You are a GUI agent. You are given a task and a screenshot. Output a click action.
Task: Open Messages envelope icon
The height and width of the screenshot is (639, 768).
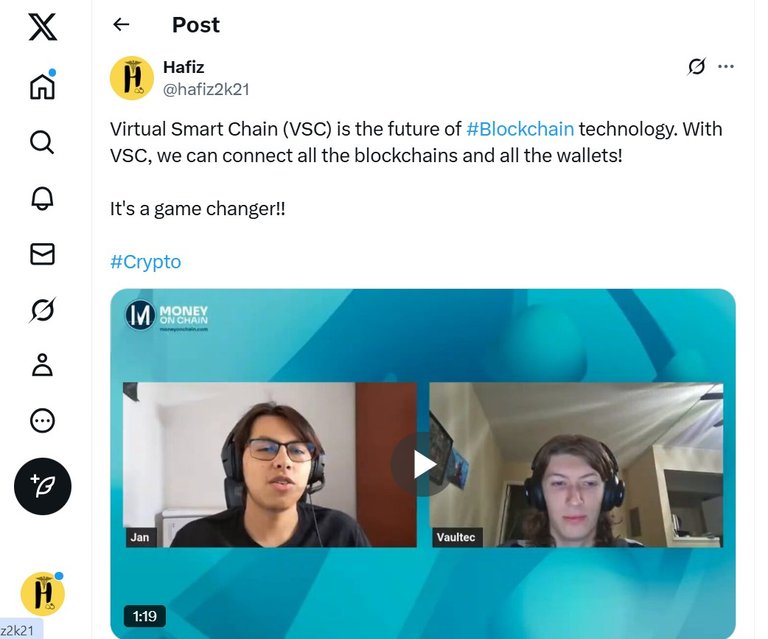(x=43, y=254)
